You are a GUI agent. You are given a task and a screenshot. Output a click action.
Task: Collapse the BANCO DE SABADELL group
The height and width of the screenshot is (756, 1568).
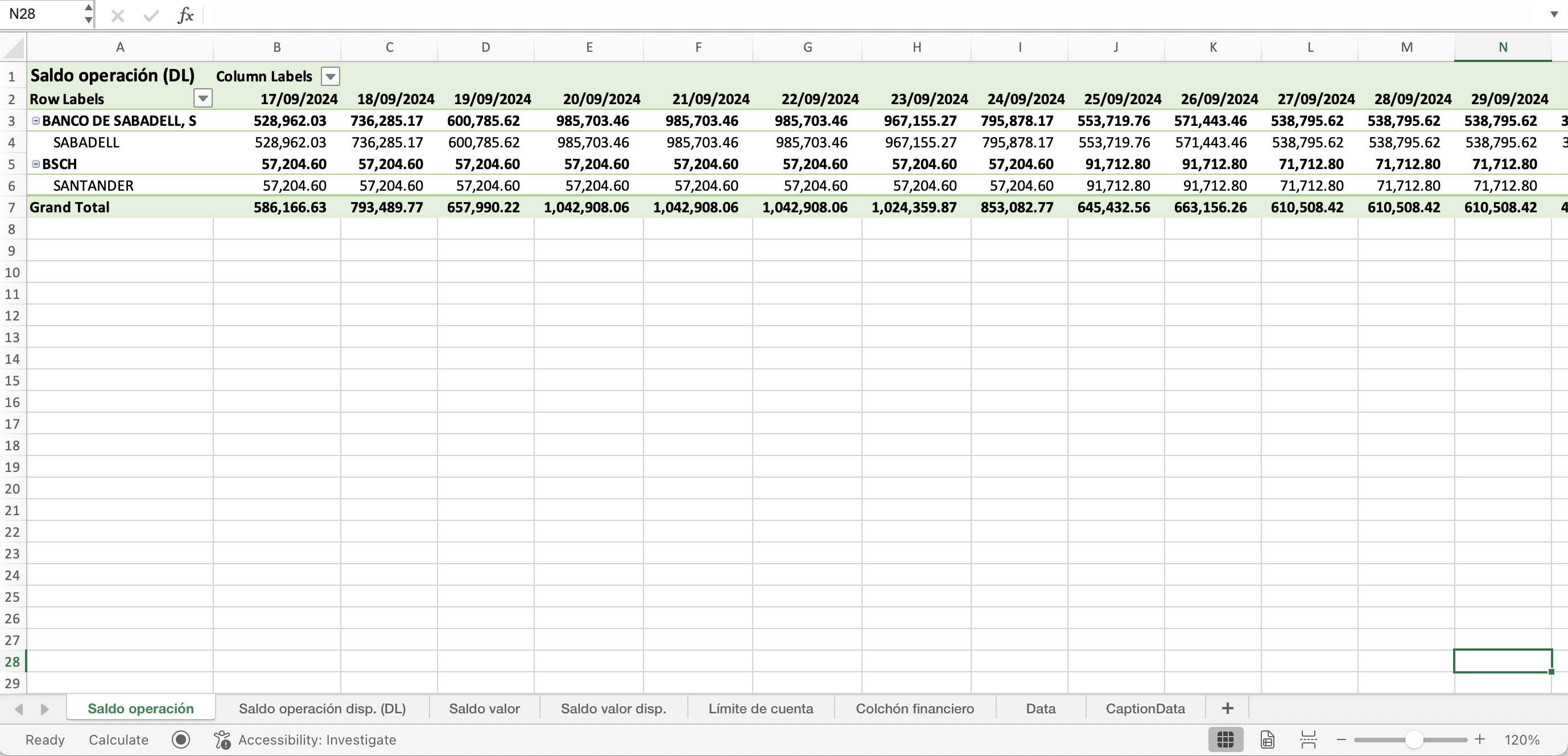35,121
